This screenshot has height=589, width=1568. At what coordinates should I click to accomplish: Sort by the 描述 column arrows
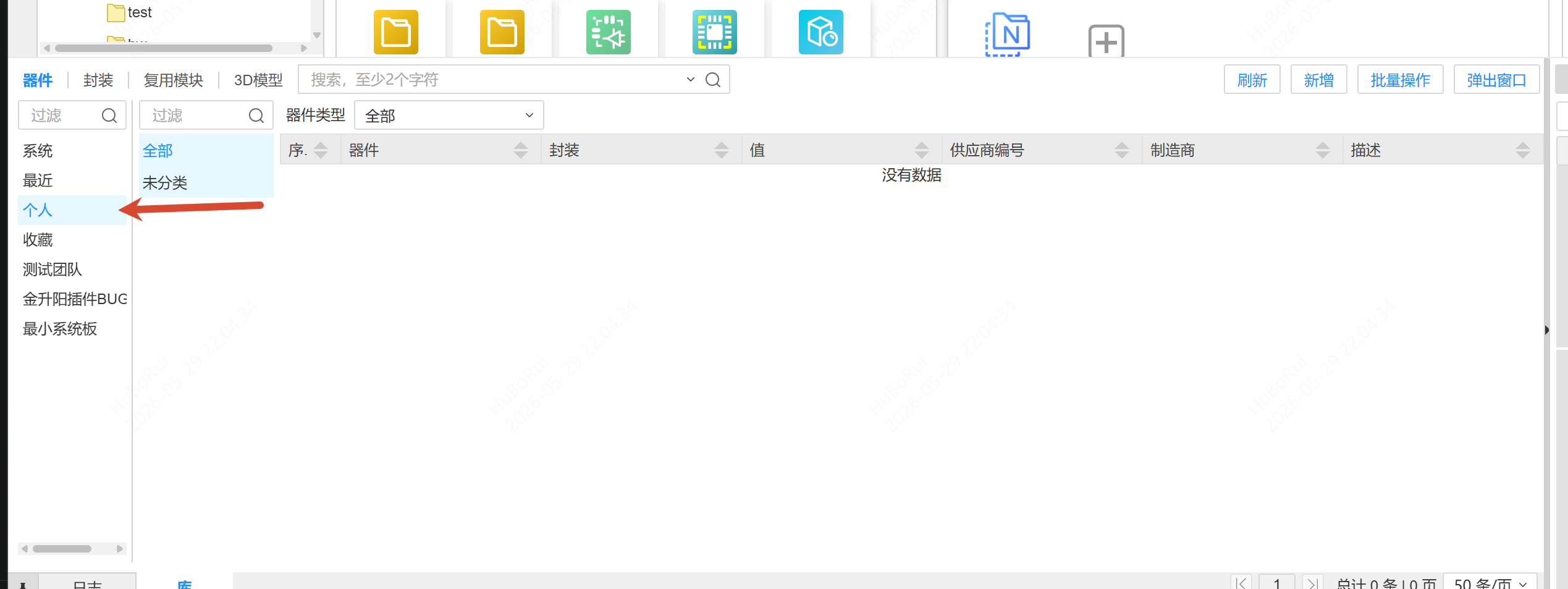1522,150
